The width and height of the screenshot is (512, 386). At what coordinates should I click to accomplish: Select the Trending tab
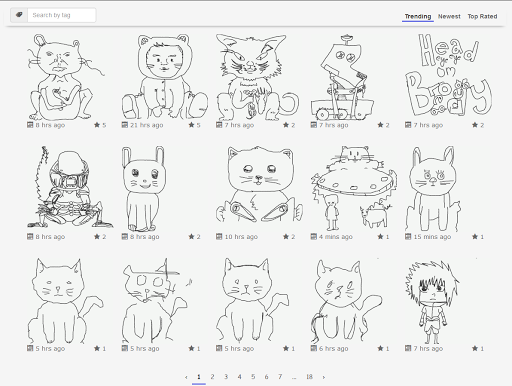[418, 16]
